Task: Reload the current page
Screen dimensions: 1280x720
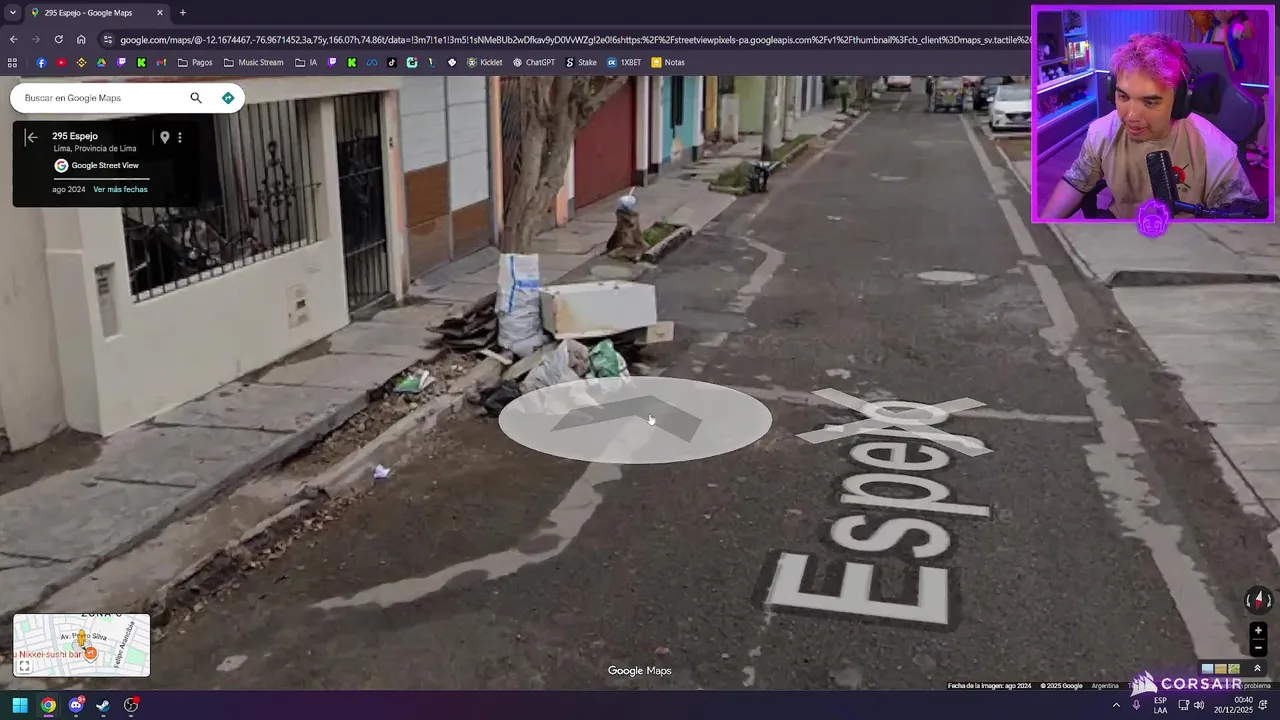Action: tap(58, 40)
